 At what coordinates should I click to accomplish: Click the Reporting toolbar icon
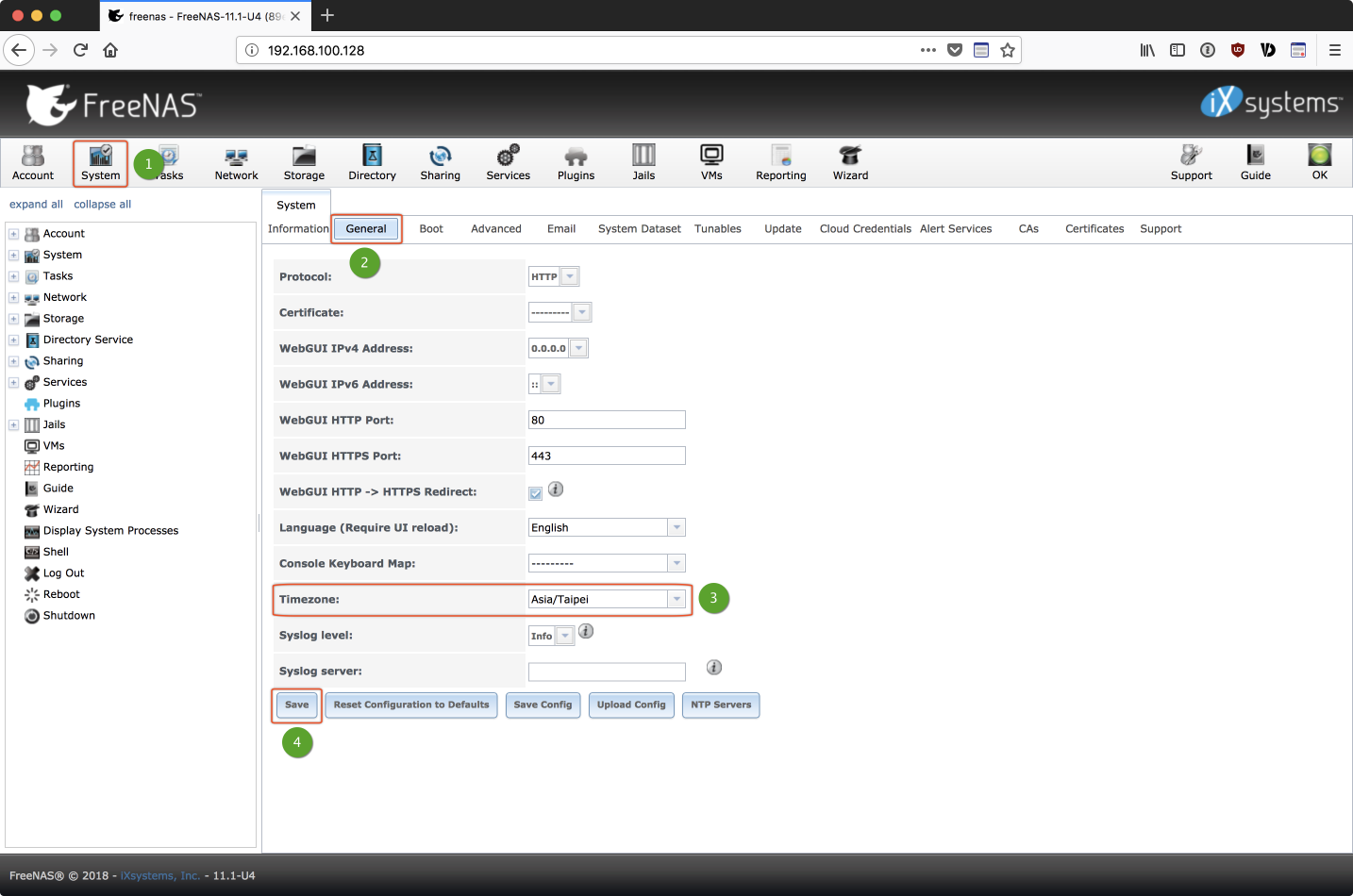tap(780, 162)
